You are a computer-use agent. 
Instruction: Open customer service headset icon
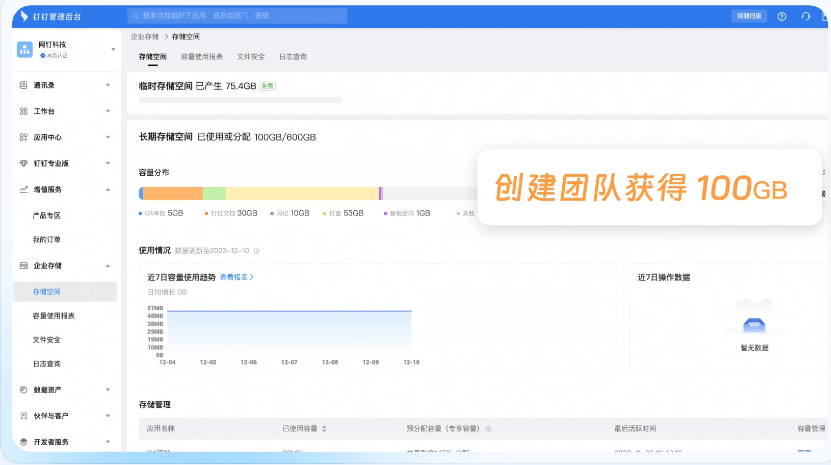(x=806, y=16)
